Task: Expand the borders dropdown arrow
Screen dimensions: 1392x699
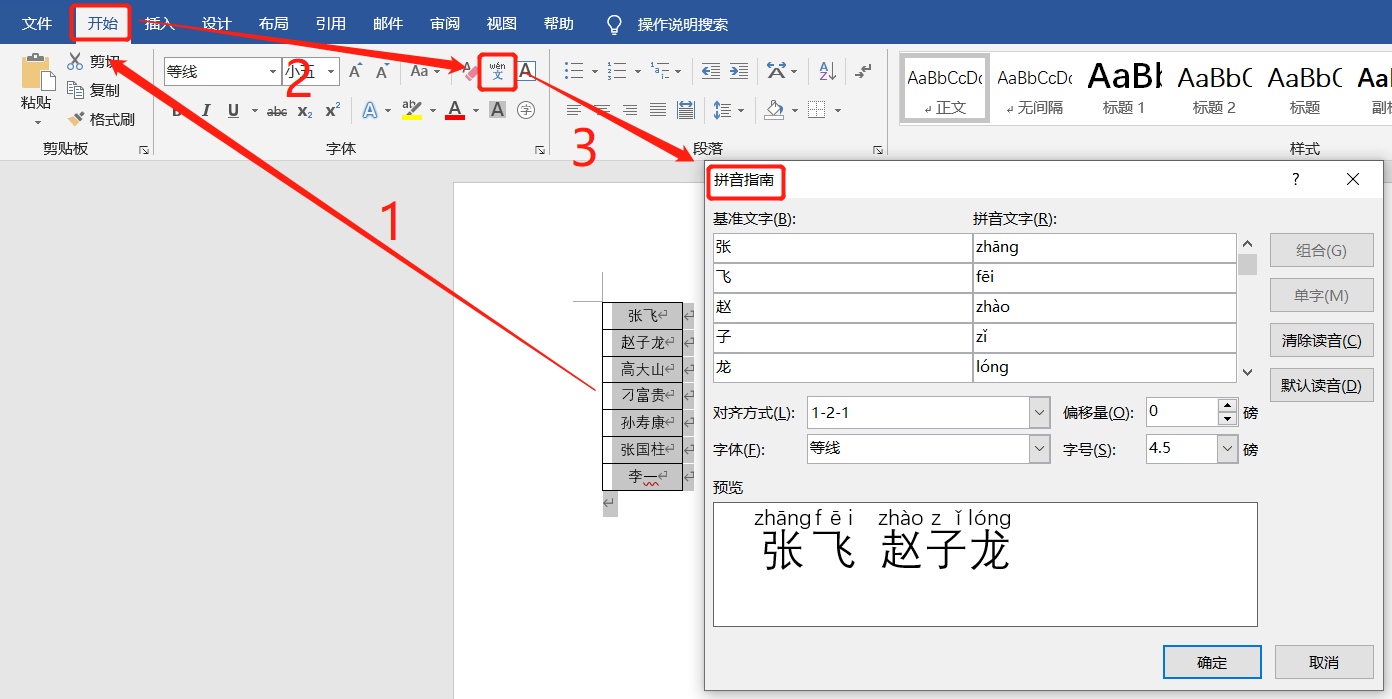Action: [x=838, y=111]
